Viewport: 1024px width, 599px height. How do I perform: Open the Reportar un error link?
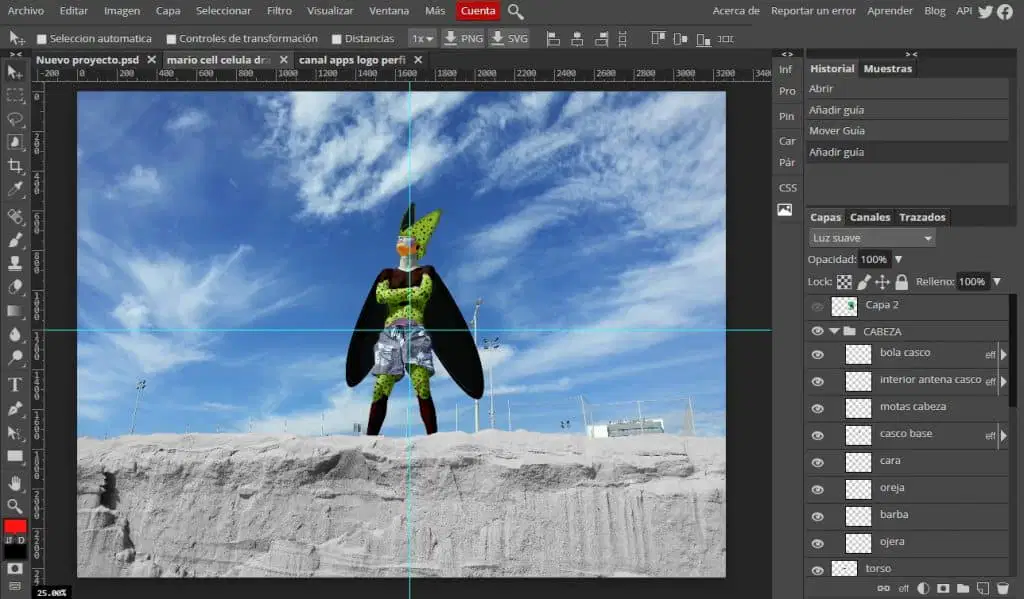[x=813, y=11]
